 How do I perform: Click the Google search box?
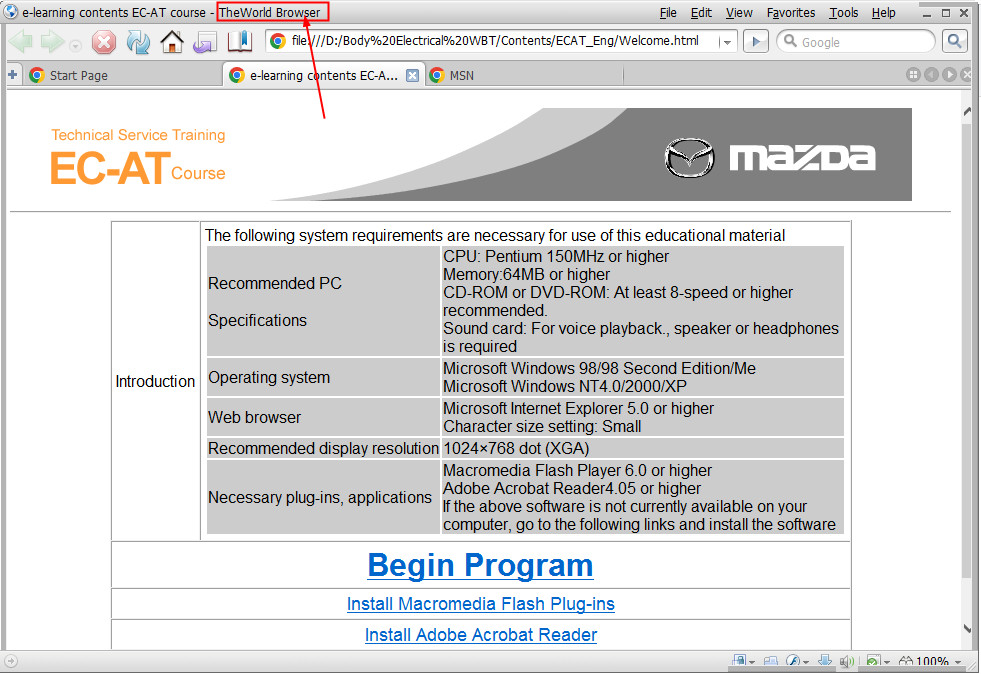pos(856,42)
